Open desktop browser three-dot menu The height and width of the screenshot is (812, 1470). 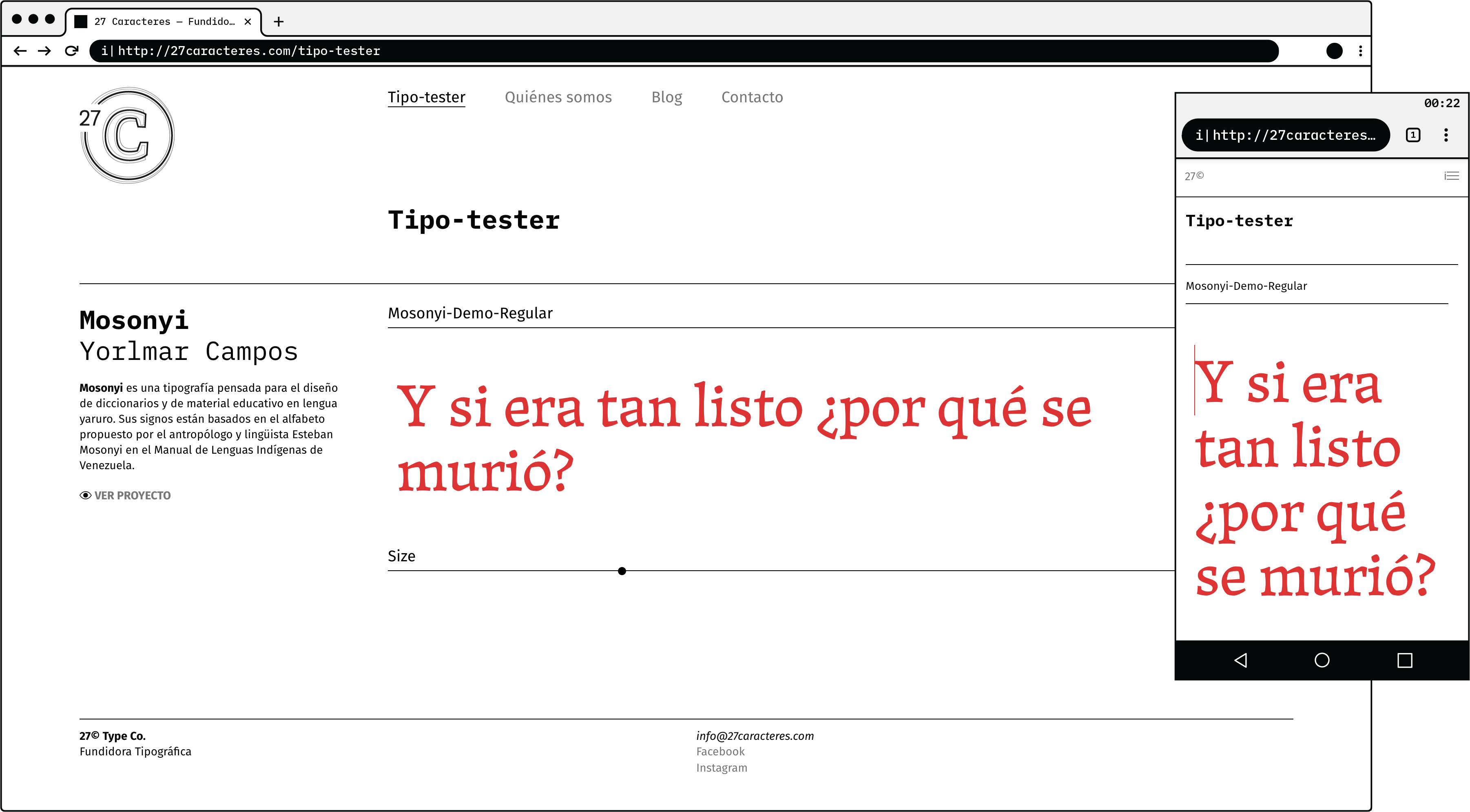1360,51
